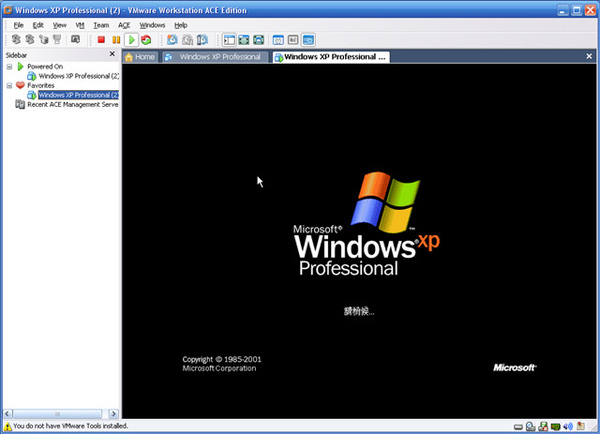Open the Team menu
The image size is (600, 434).
tap(101, 25)
